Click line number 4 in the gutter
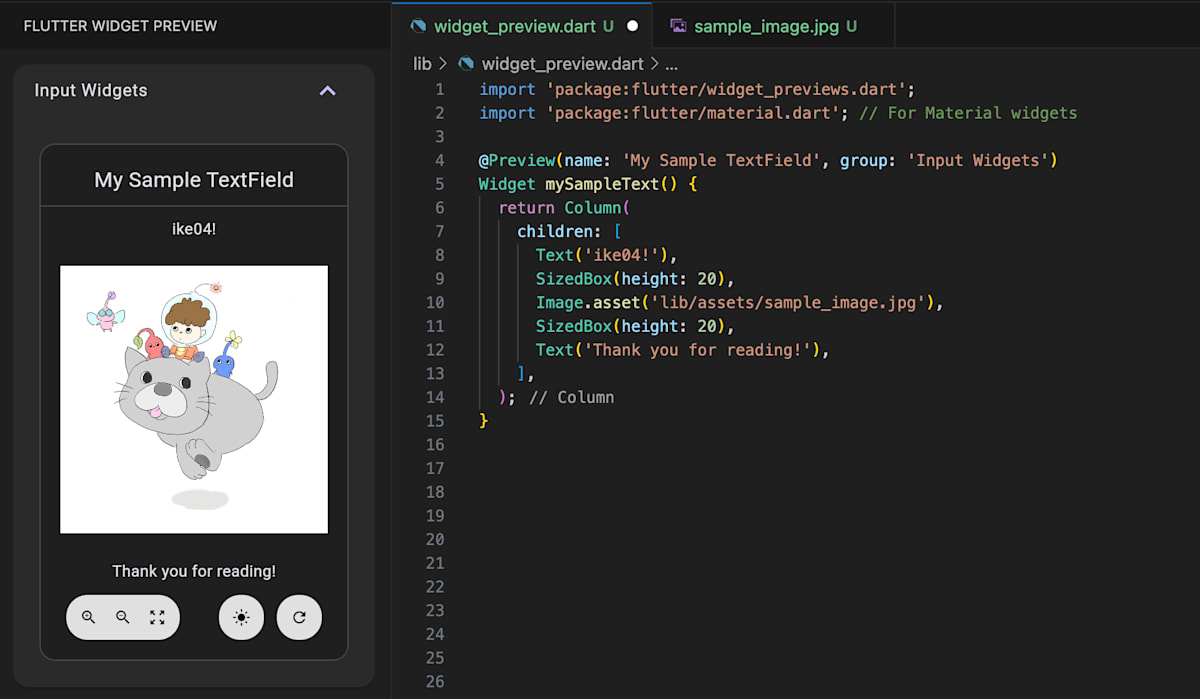 point(440,160)
